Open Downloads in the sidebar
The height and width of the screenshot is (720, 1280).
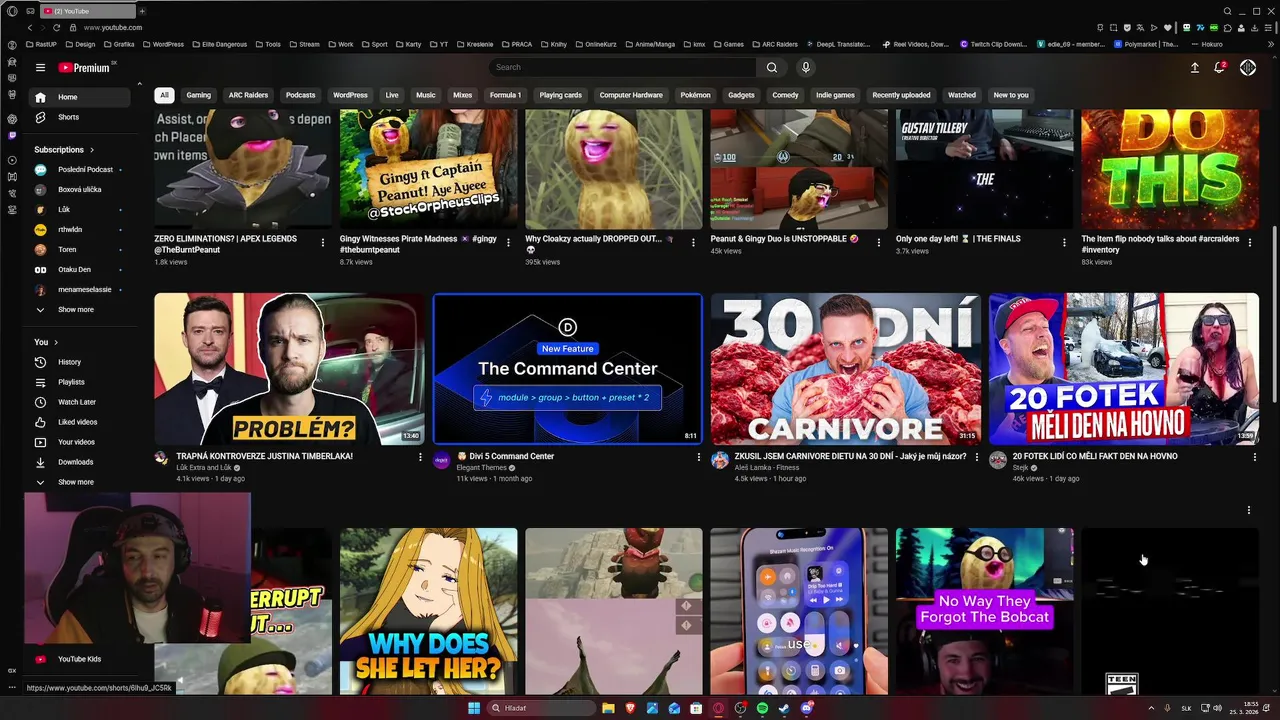tap(79, 462)
